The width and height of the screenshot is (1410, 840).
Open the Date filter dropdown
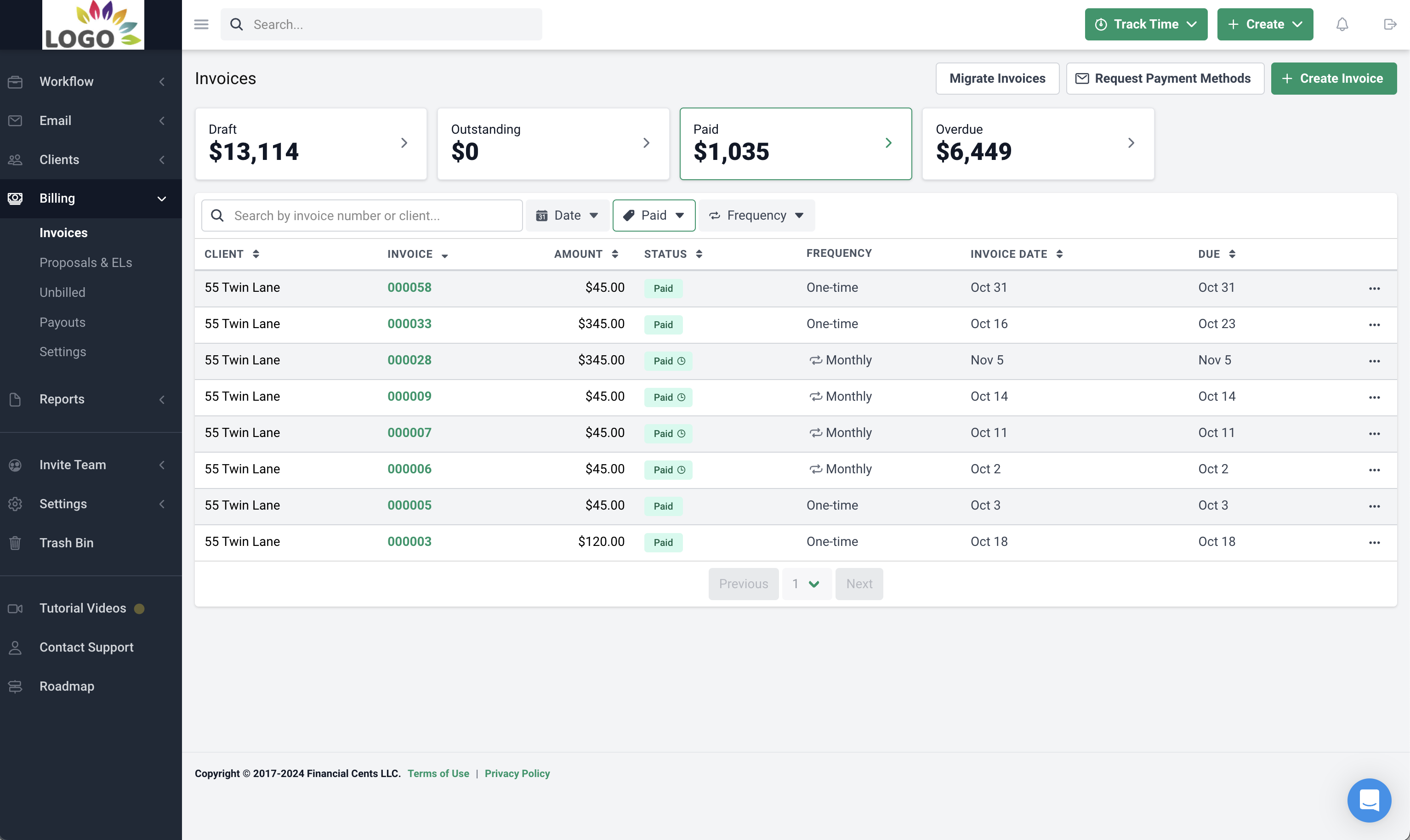coord(566,215)
